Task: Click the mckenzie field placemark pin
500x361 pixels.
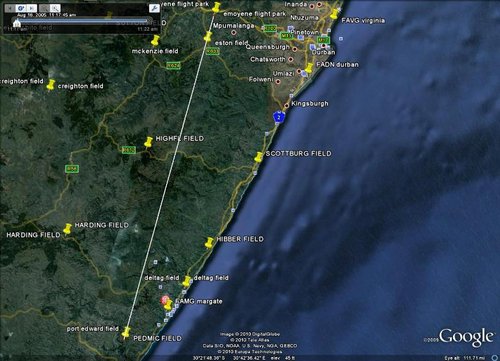Action: click(155, 40)
